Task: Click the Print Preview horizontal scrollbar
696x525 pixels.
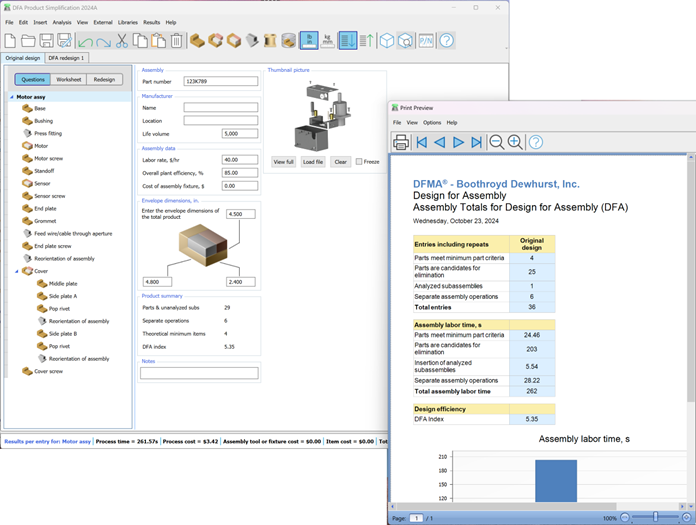Action: click(506, 506)
